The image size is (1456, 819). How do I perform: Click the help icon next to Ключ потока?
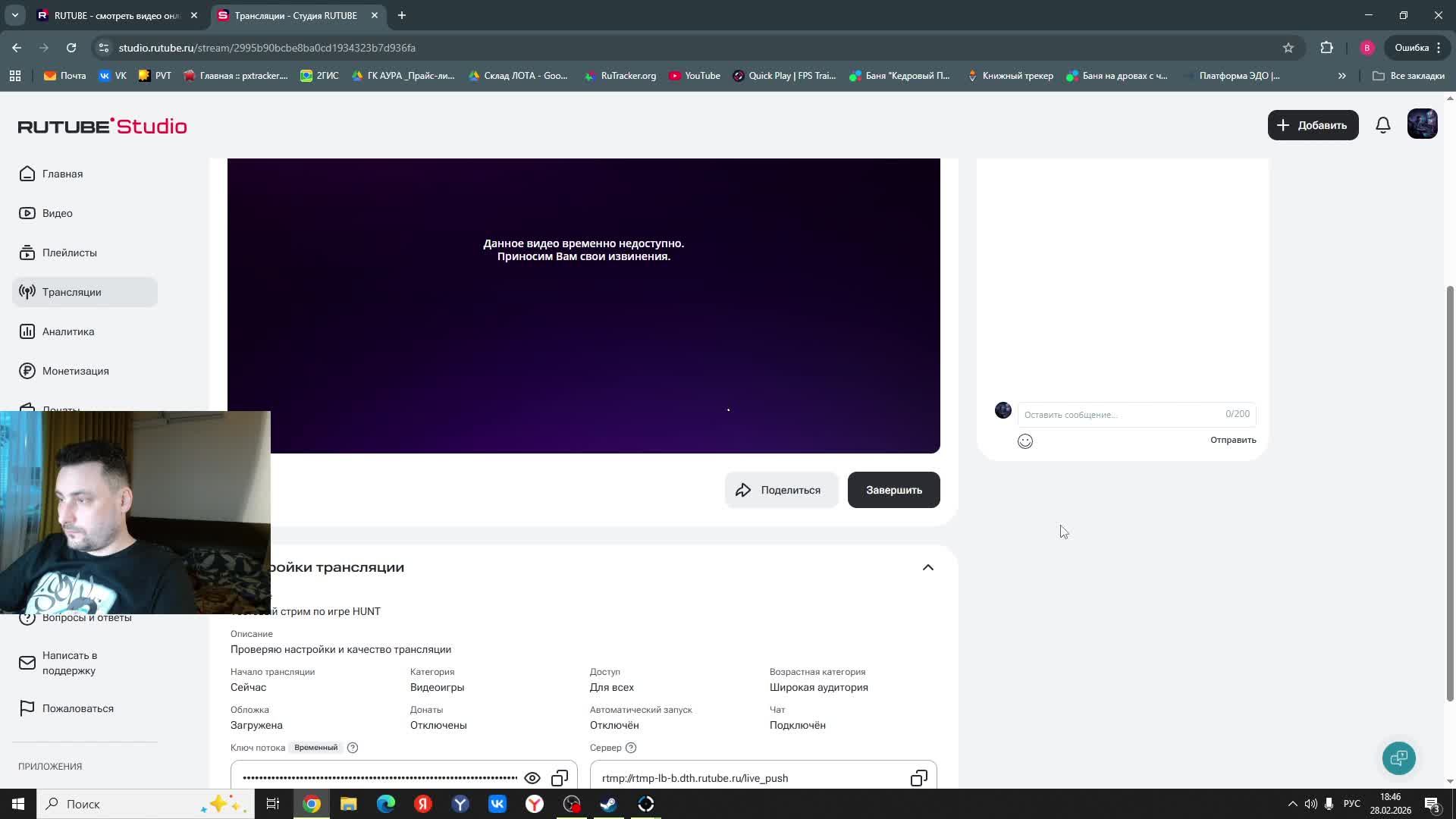(x=353, y=748)
